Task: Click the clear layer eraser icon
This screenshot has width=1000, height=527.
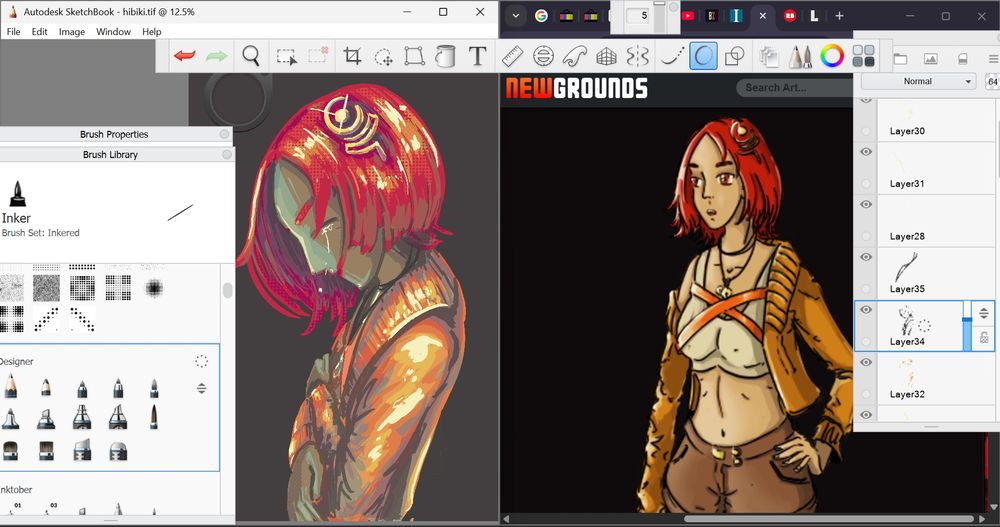Action: point(962,59)
